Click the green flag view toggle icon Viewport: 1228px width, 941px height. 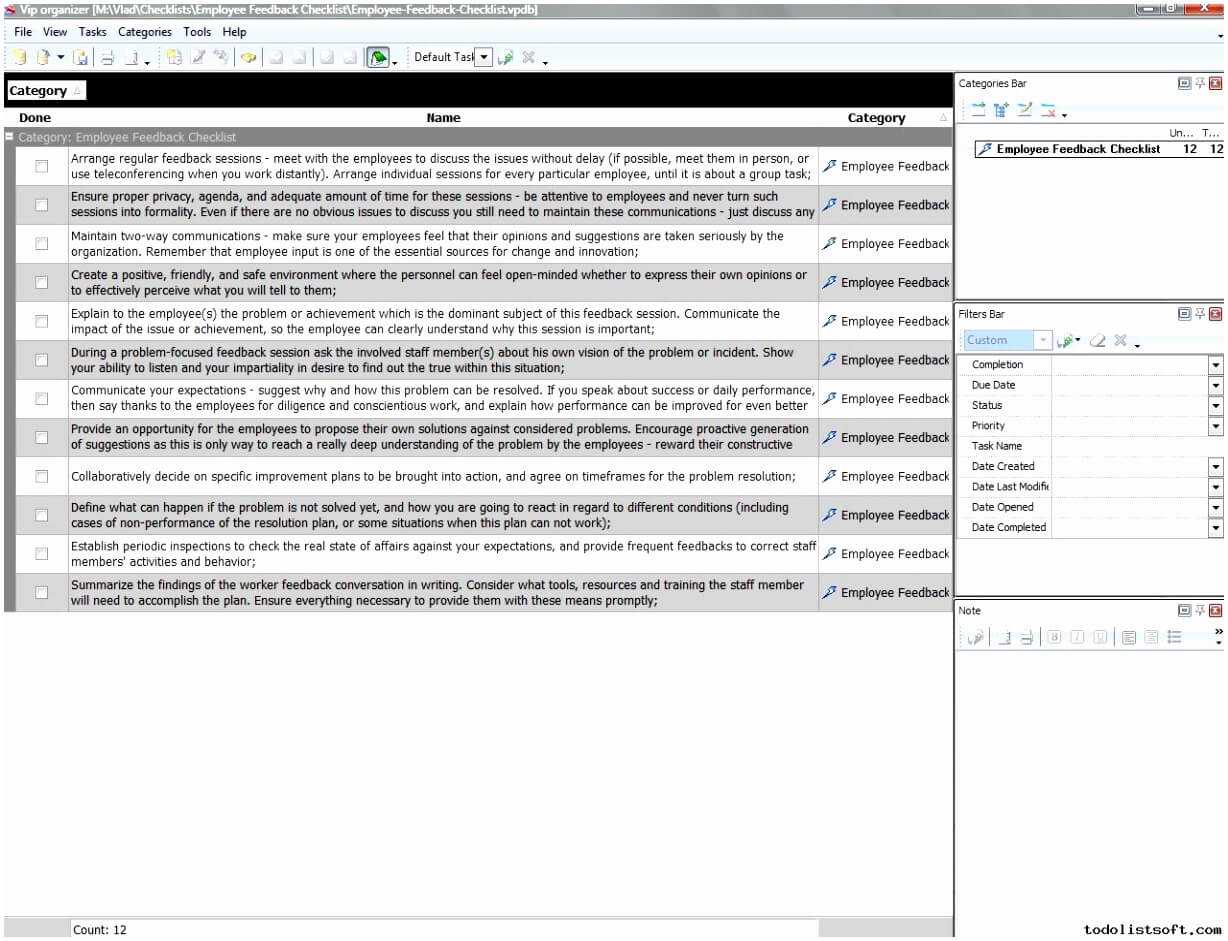pyautogui.click(x=377, y=57)
